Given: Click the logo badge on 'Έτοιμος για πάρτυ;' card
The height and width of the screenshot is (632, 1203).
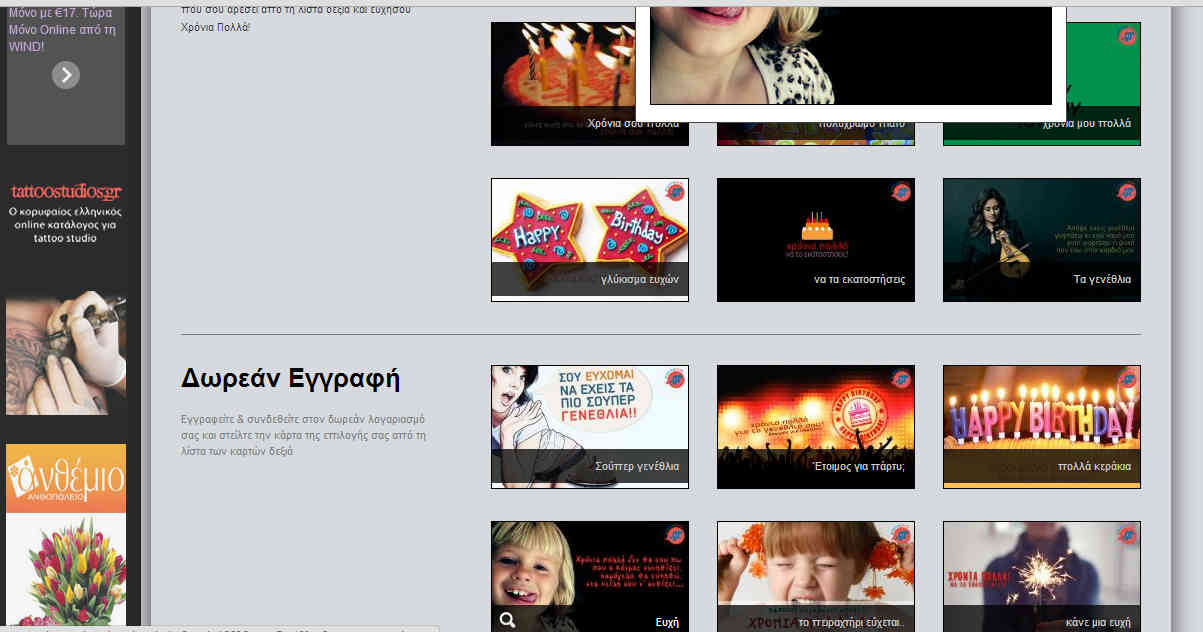Looking at the screenshot, I should (x=902, y=378).
